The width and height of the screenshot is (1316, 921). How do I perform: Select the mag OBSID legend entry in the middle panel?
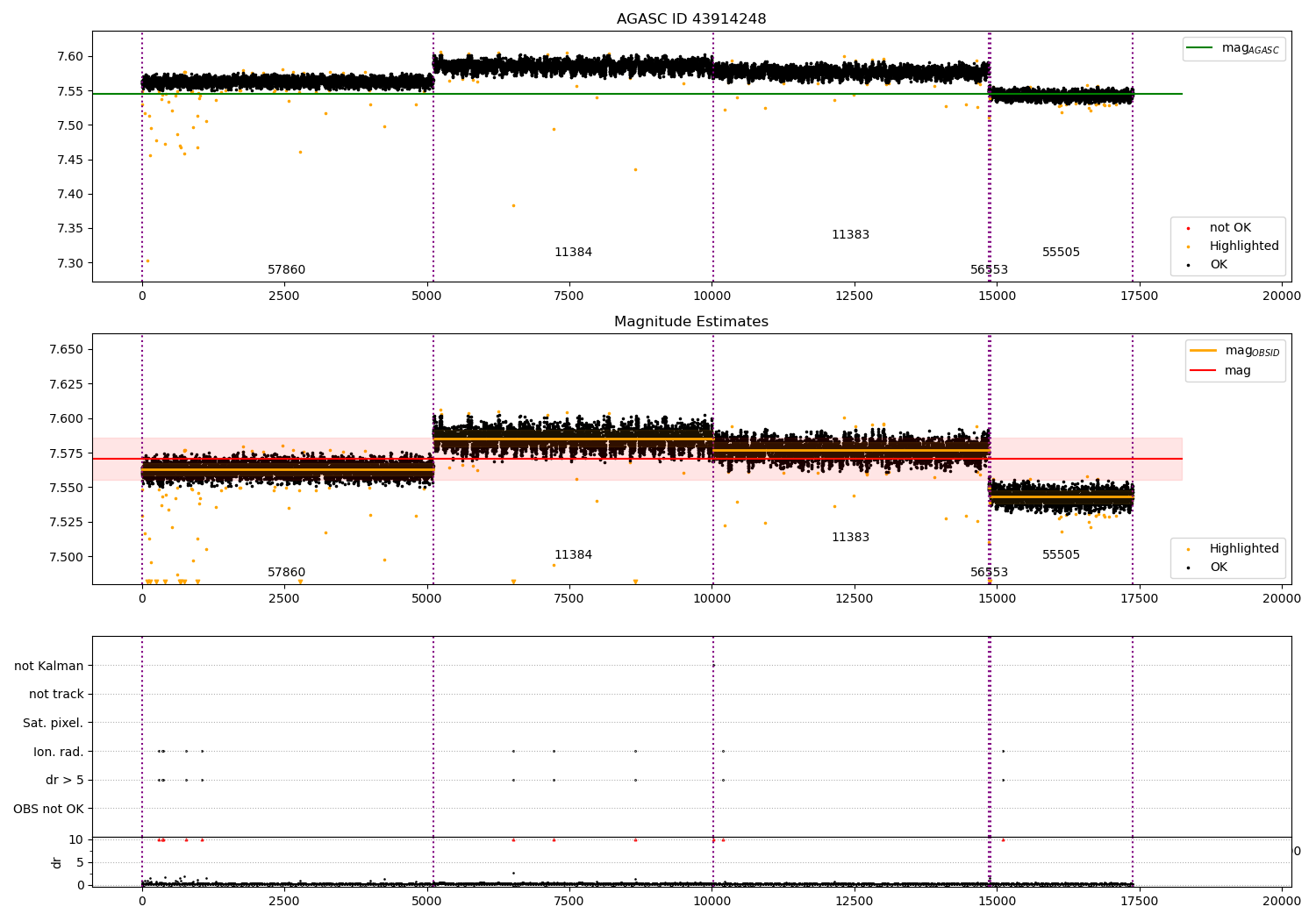[1235, 351]
